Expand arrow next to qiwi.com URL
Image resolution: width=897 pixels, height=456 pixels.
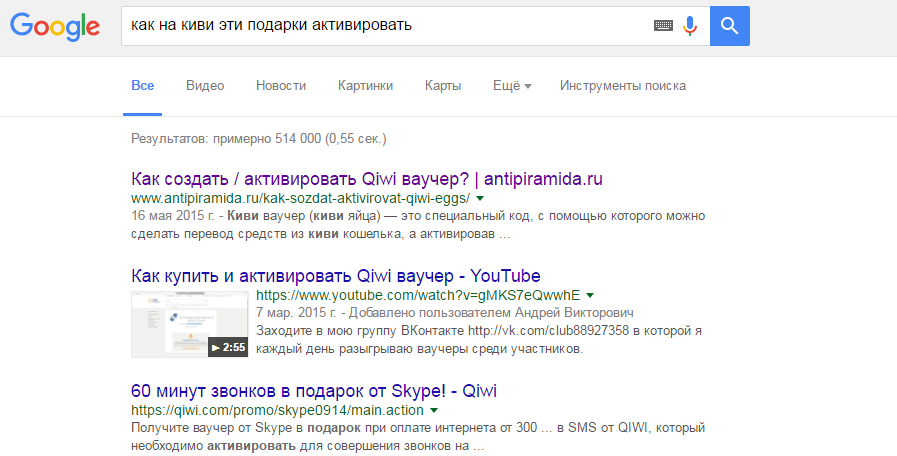434,410
